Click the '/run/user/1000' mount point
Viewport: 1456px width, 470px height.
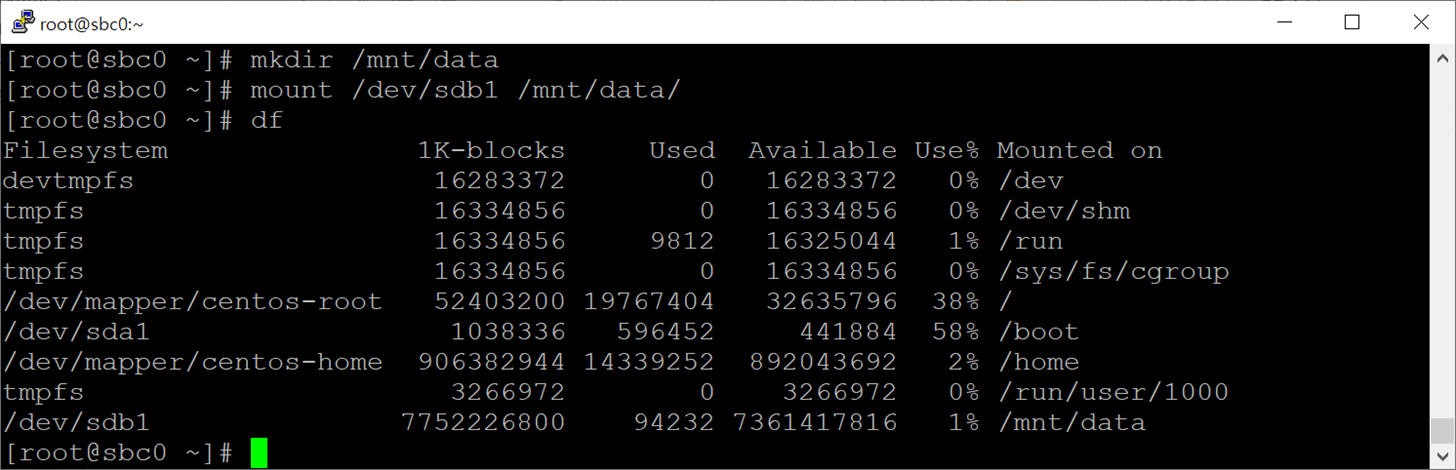[1112, 392]
